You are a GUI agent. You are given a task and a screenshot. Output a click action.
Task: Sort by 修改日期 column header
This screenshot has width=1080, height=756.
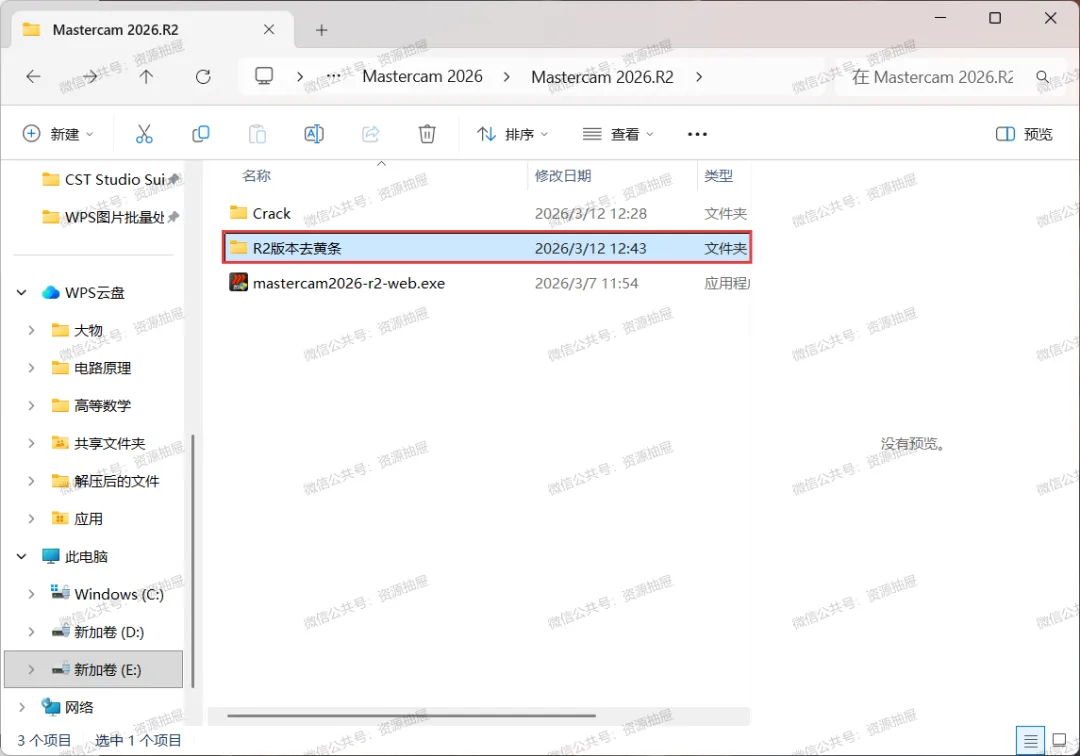coord(563,176)
